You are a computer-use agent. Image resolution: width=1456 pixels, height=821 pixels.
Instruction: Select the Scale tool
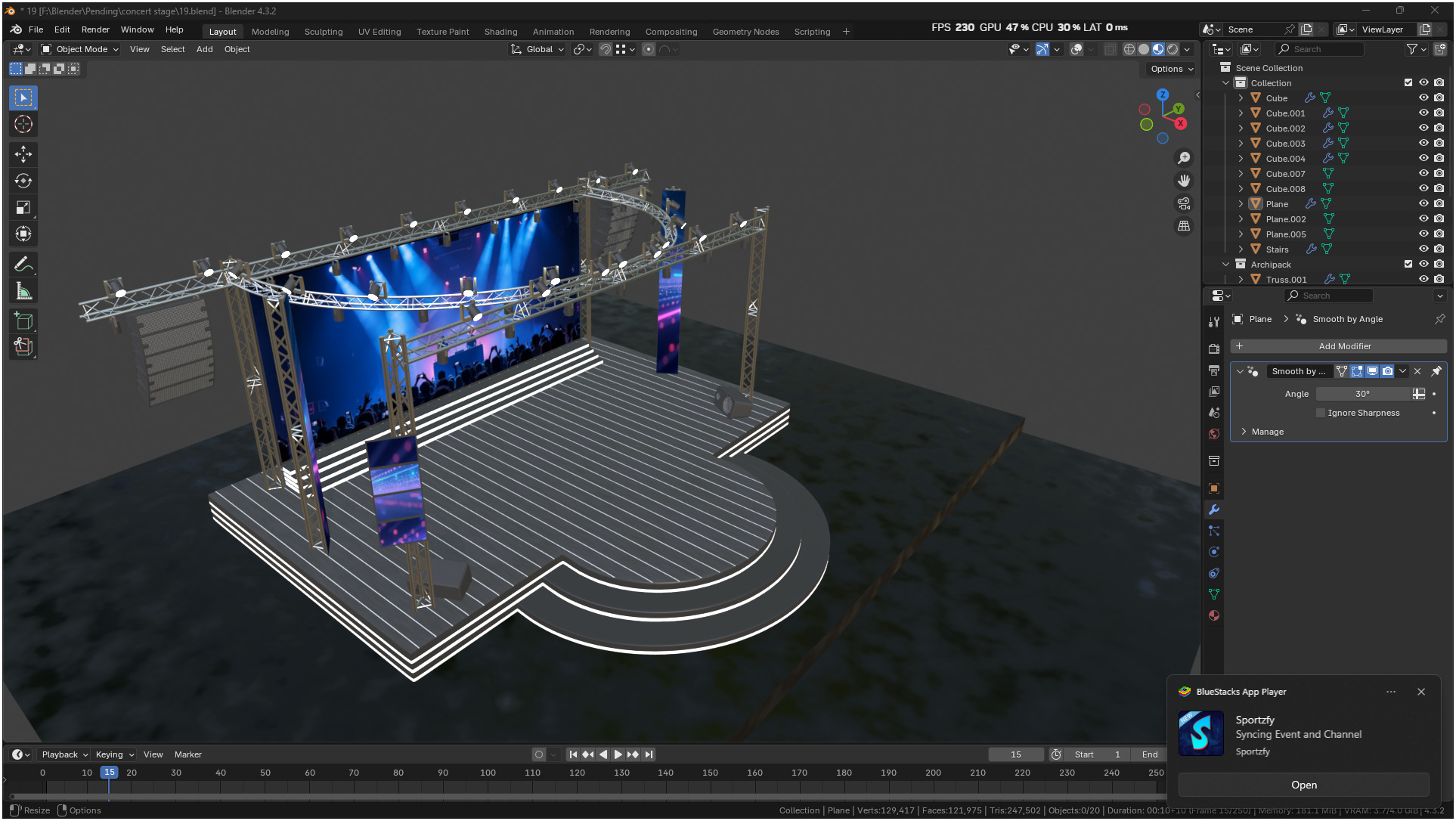[x=23, y=207]
